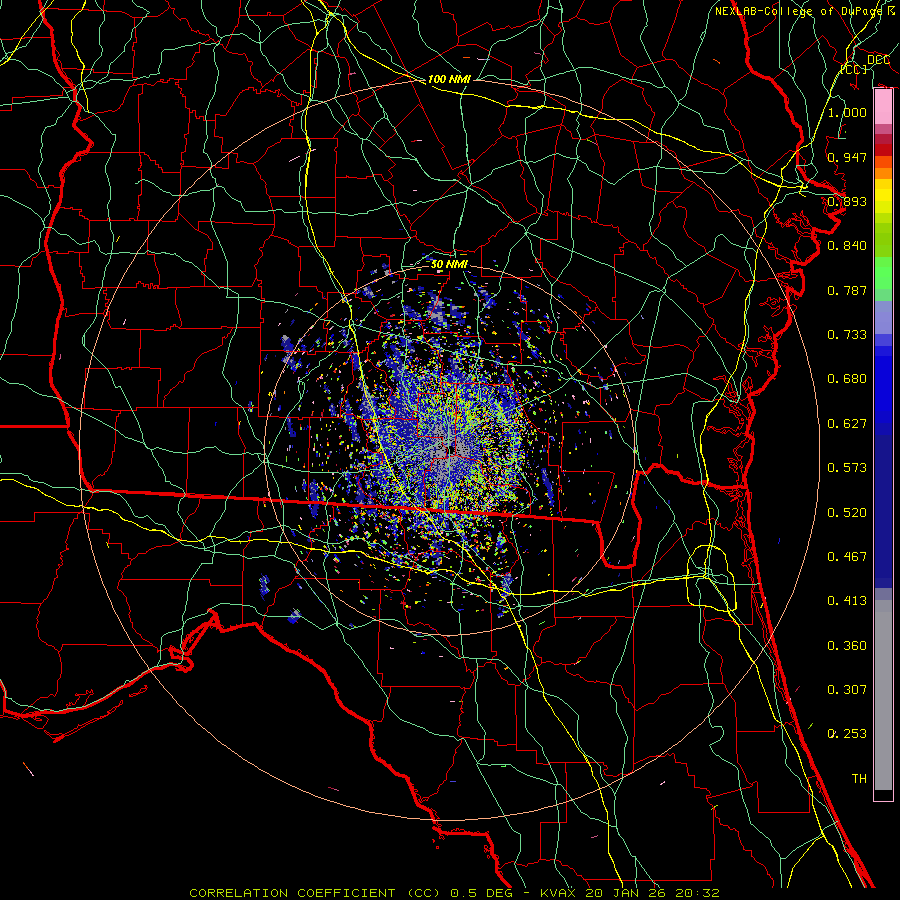Click the 0.947 legend value
The image size is (900, 900).
click(847, 157)
